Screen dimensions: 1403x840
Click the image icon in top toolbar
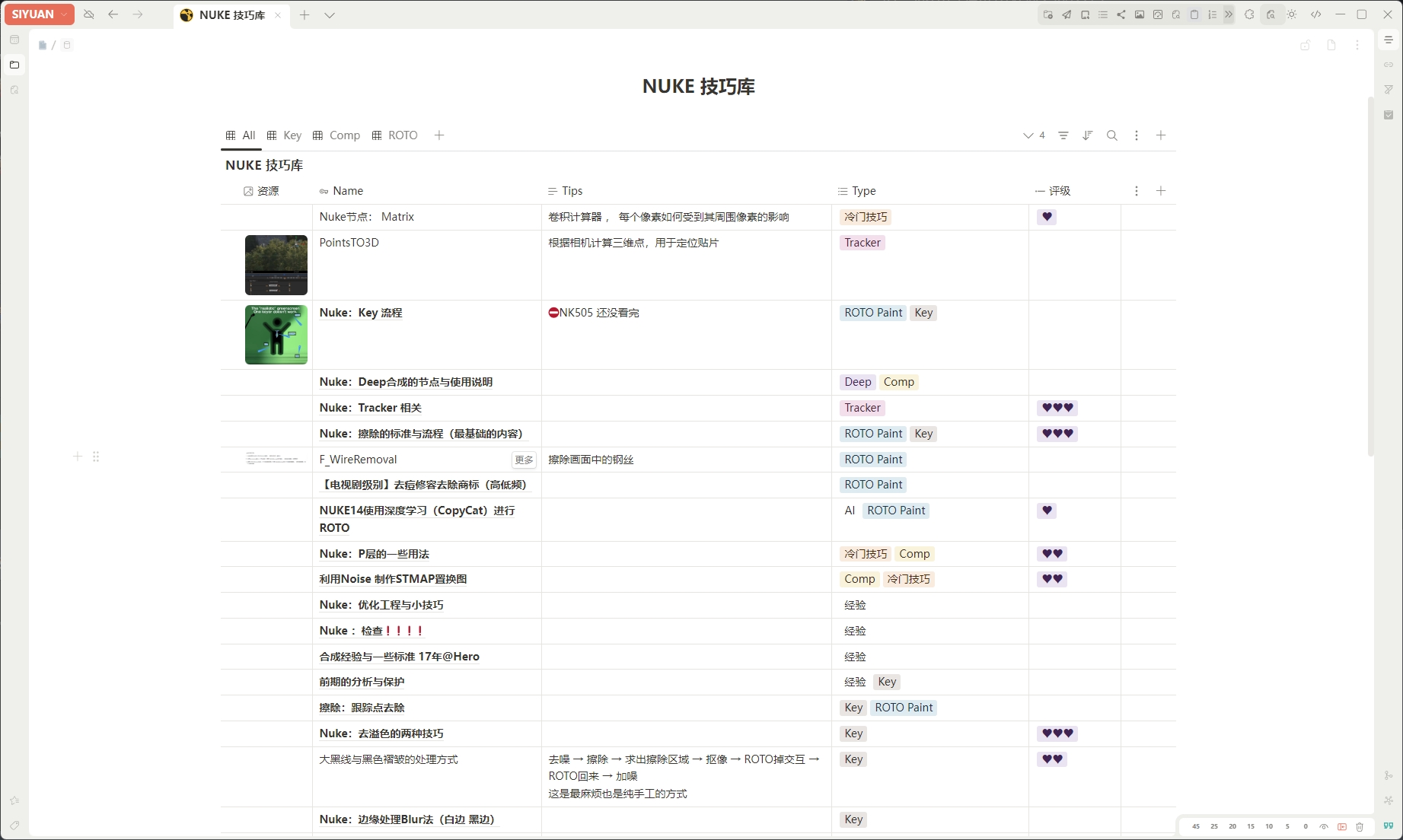[x=1140, y=14]
